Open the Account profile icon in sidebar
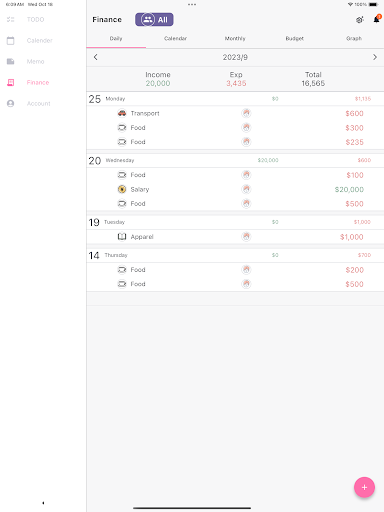 (x=11, y=103)
